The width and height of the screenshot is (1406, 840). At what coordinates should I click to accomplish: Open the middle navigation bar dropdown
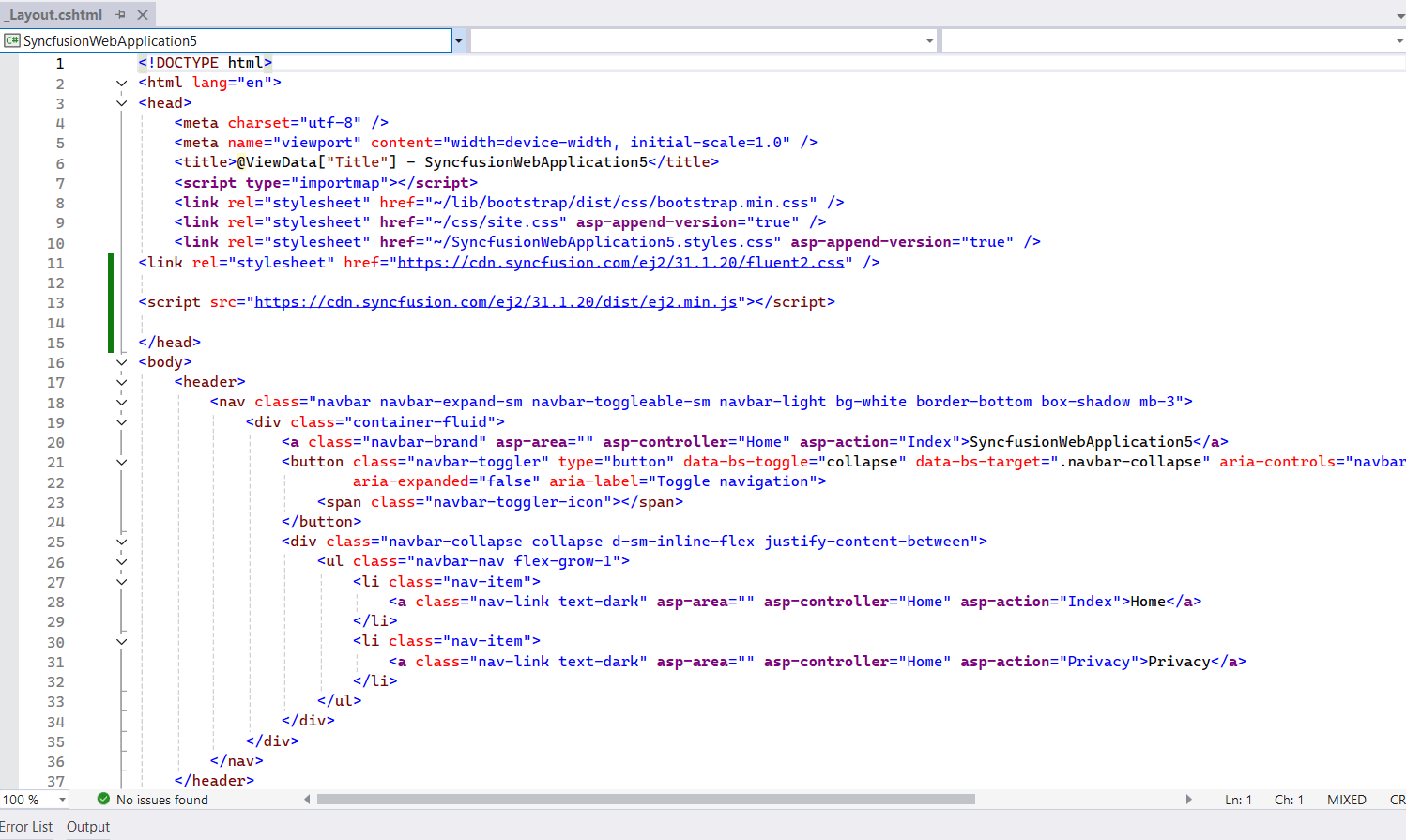coord(928,39)
